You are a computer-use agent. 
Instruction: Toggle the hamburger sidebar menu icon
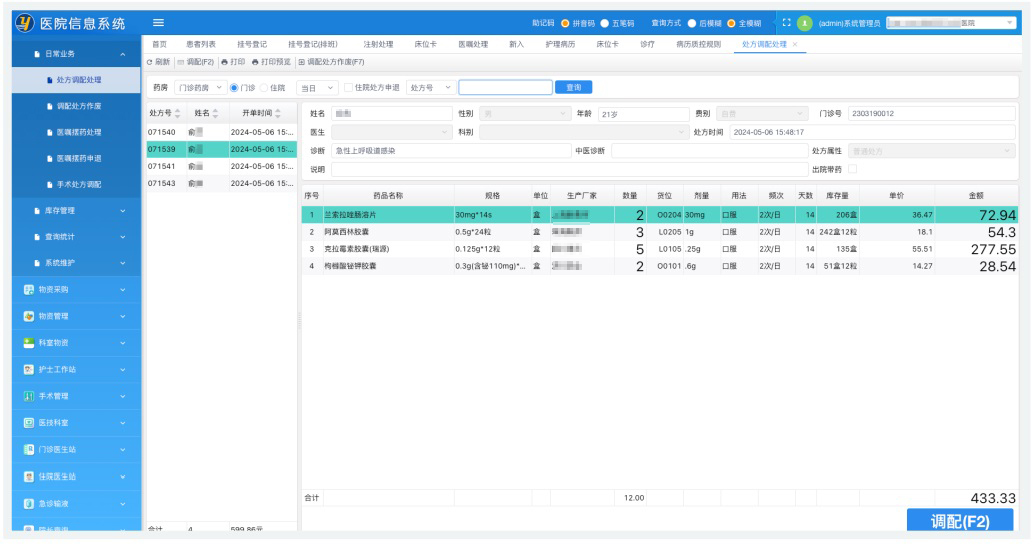(x=158, y=22)
